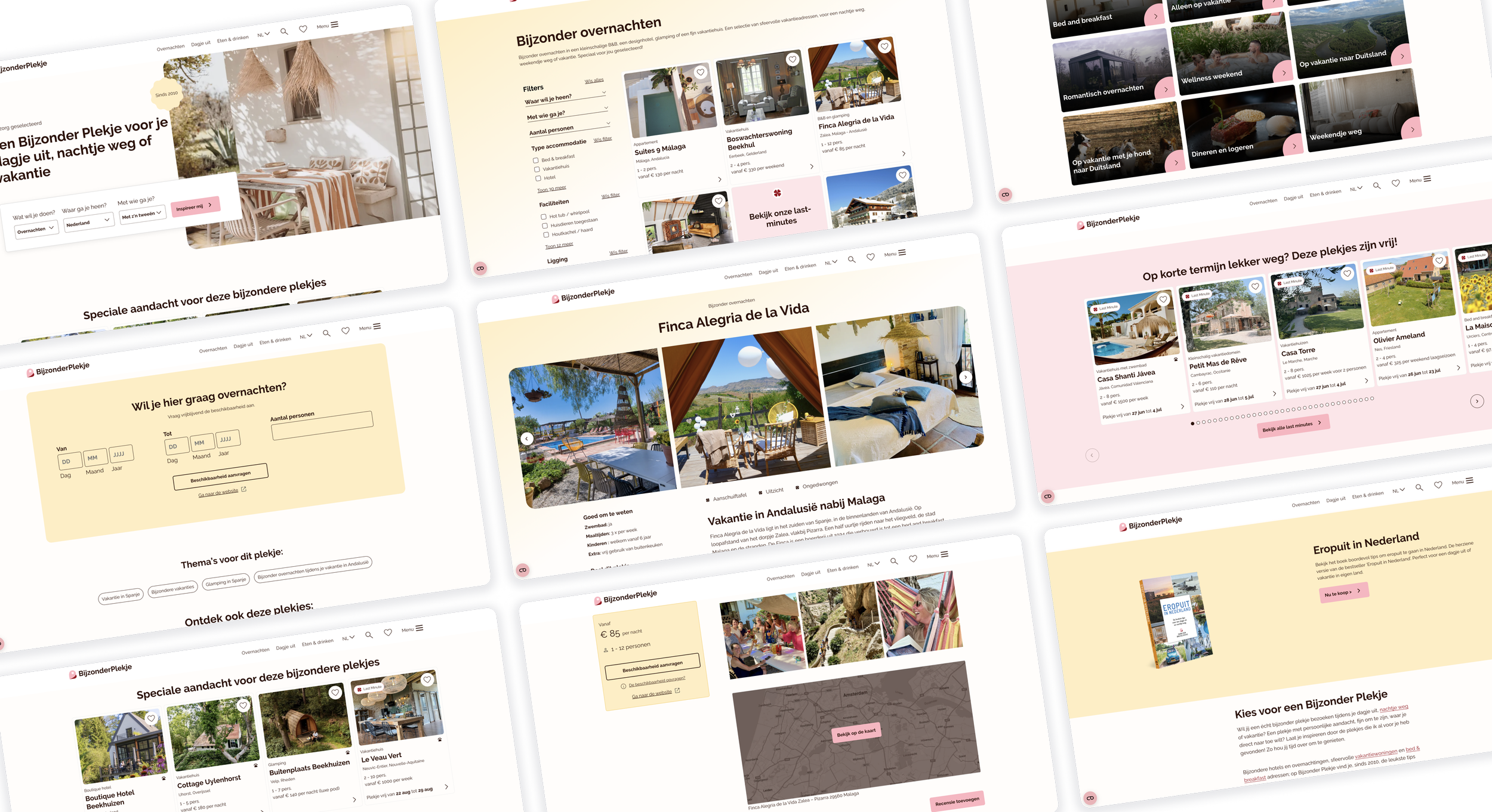Open favorites heart in last-minutes page header

pyautogui.click(x=1395, y=183)
